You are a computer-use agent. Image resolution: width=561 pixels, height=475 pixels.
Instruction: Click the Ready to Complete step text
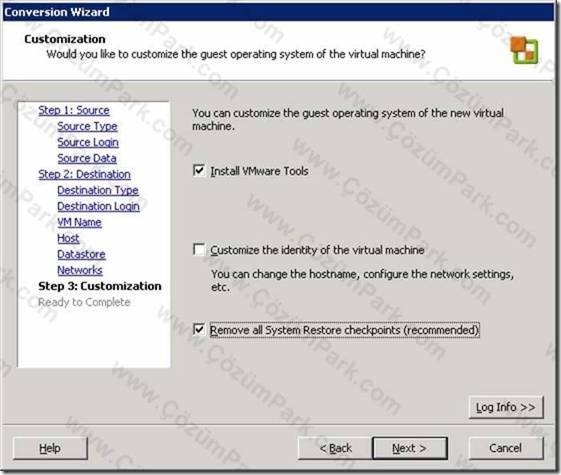point(84,302)
